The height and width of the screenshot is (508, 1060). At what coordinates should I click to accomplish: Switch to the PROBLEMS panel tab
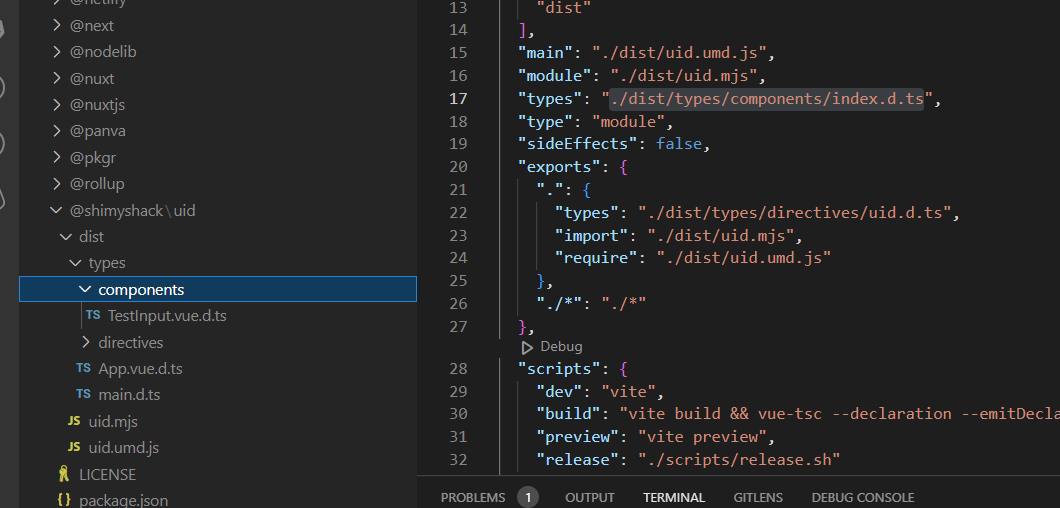(473, 498)
